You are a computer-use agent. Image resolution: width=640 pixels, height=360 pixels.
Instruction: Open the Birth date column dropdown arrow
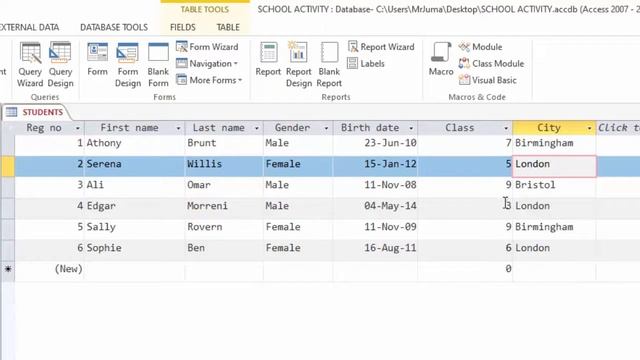pyautogui.click(x=411, y=128)
